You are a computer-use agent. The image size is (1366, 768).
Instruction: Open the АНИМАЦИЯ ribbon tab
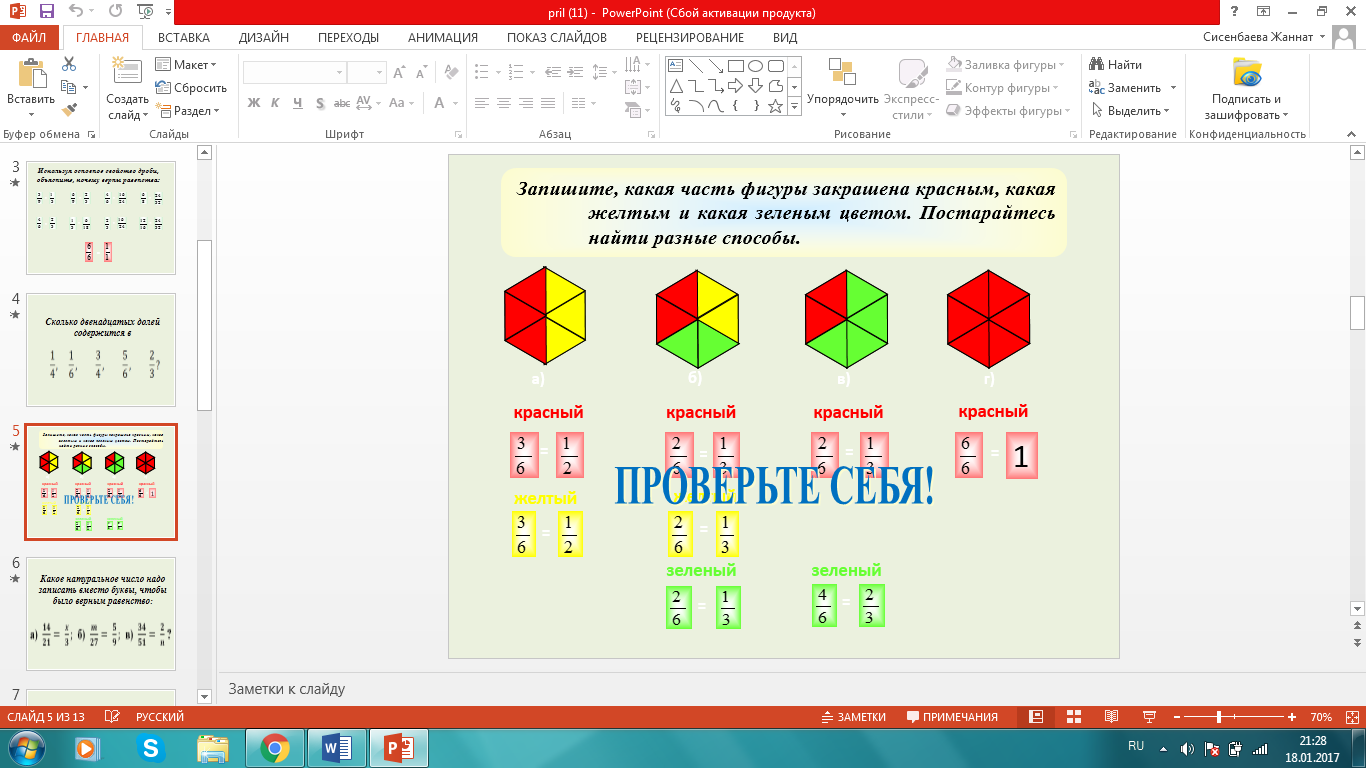(442, 38)
